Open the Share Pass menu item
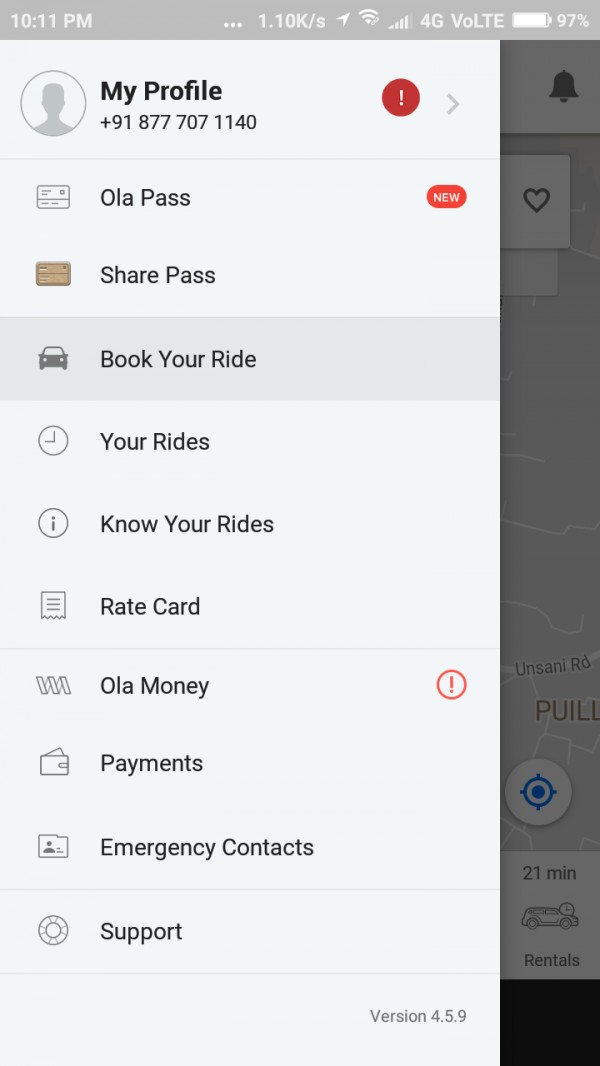 pyautogui.click(x=158, y=275)
